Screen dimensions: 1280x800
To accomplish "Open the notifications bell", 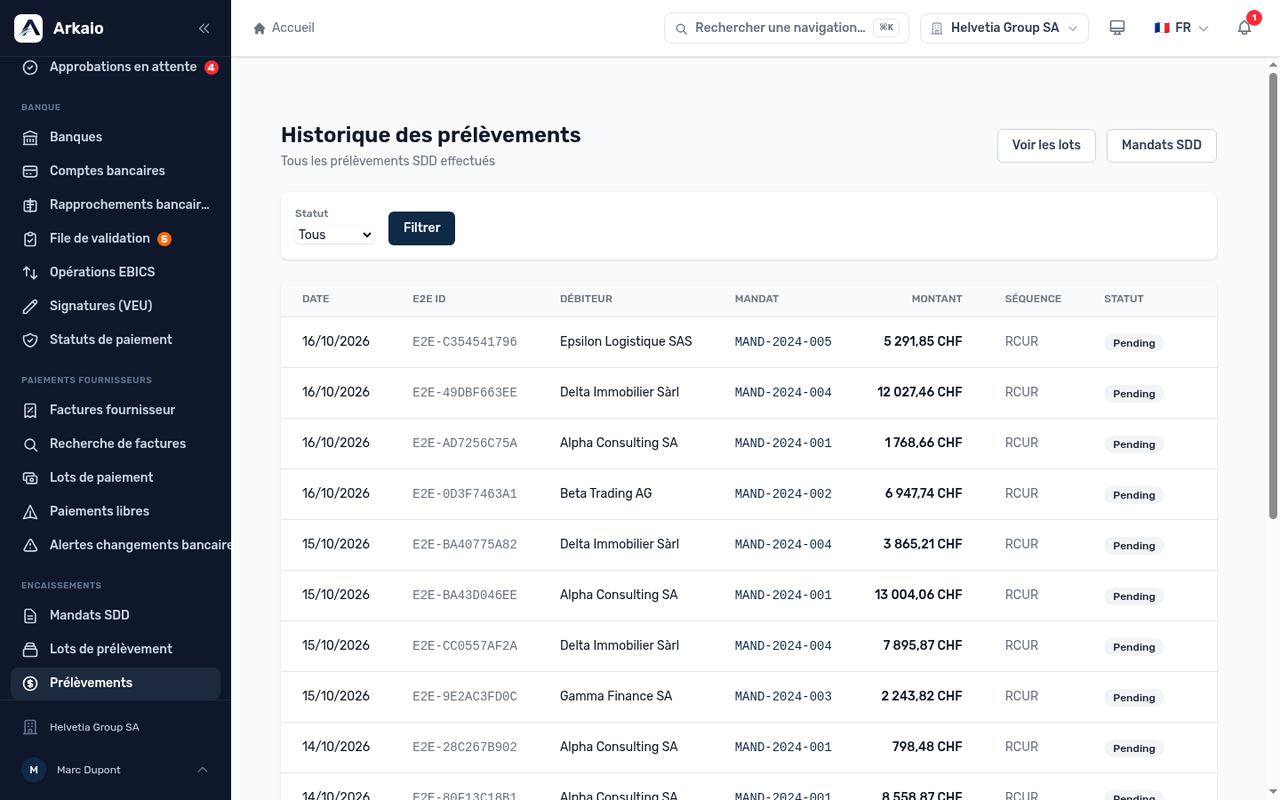I will (x=1245, y=28).
